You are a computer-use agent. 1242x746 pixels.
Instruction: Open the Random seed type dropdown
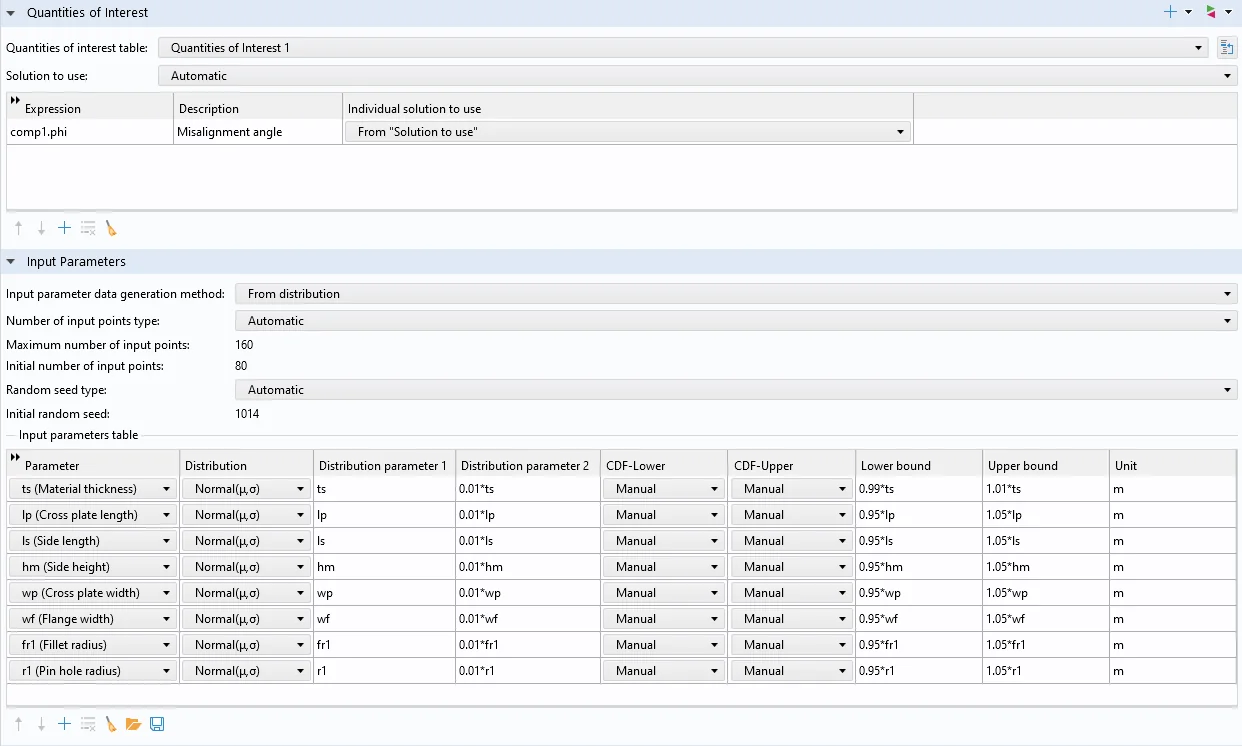coord(735,390)
